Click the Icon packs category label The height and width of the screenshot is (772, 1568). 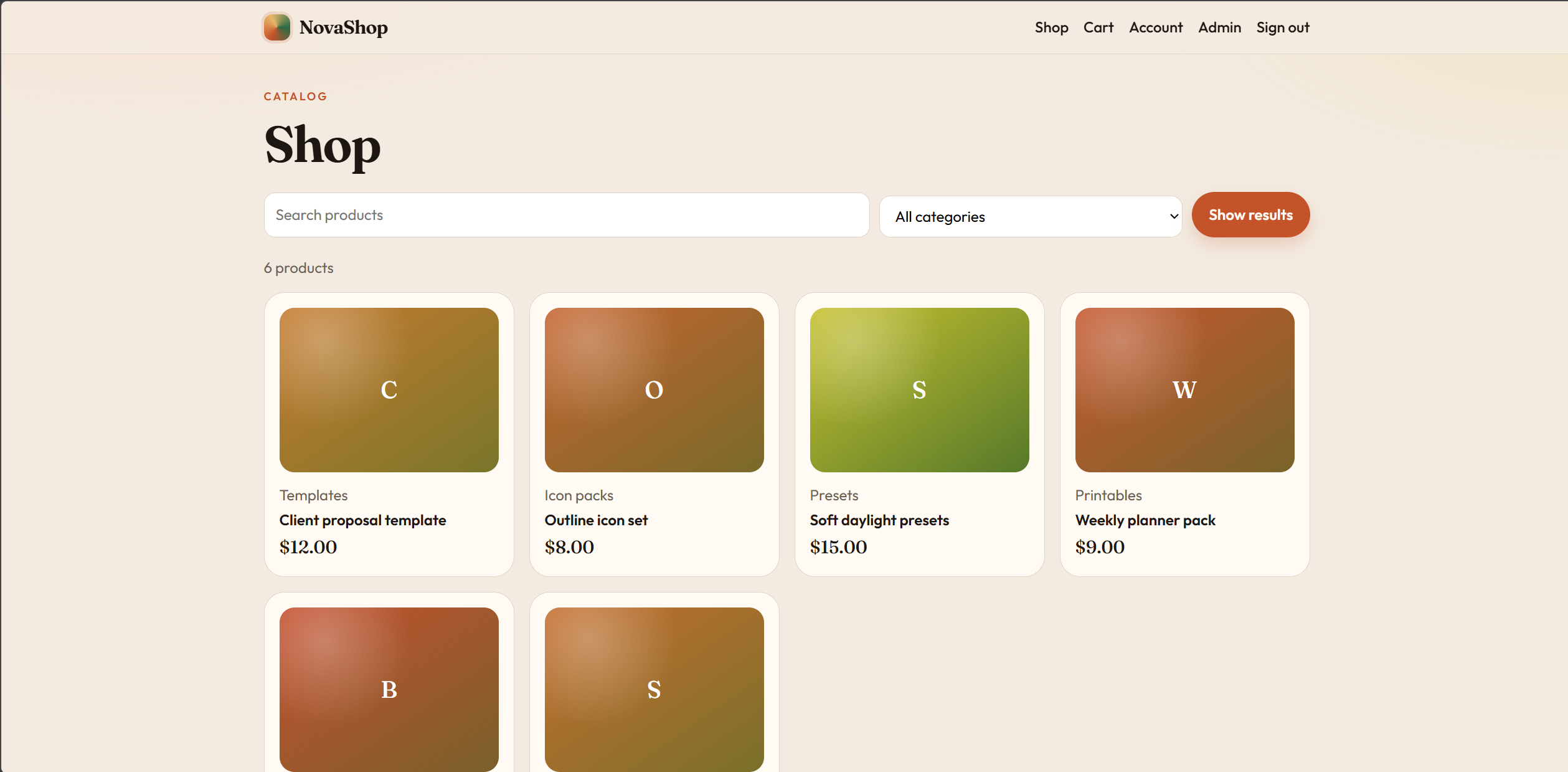(579, 495)
